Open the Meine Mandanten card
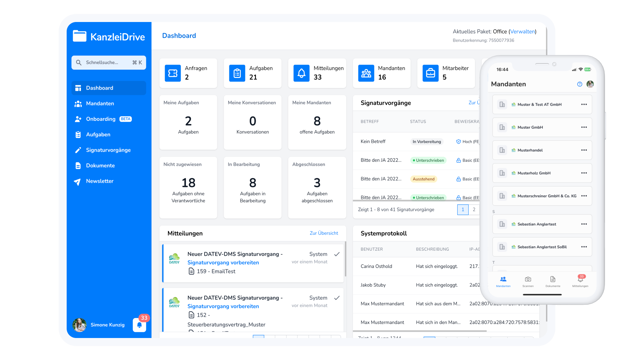Viewport: 640px width, 360px height. 317,122
